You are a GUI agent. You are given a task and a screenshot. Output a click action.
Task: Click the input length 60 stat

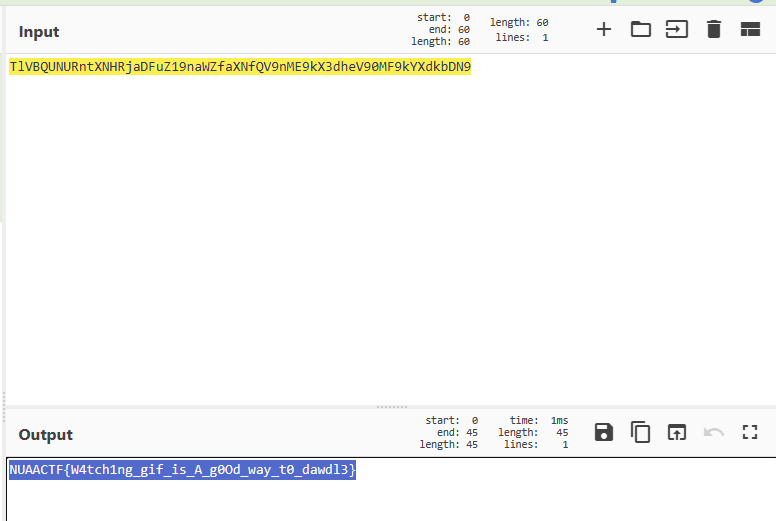tap(519, 23)
